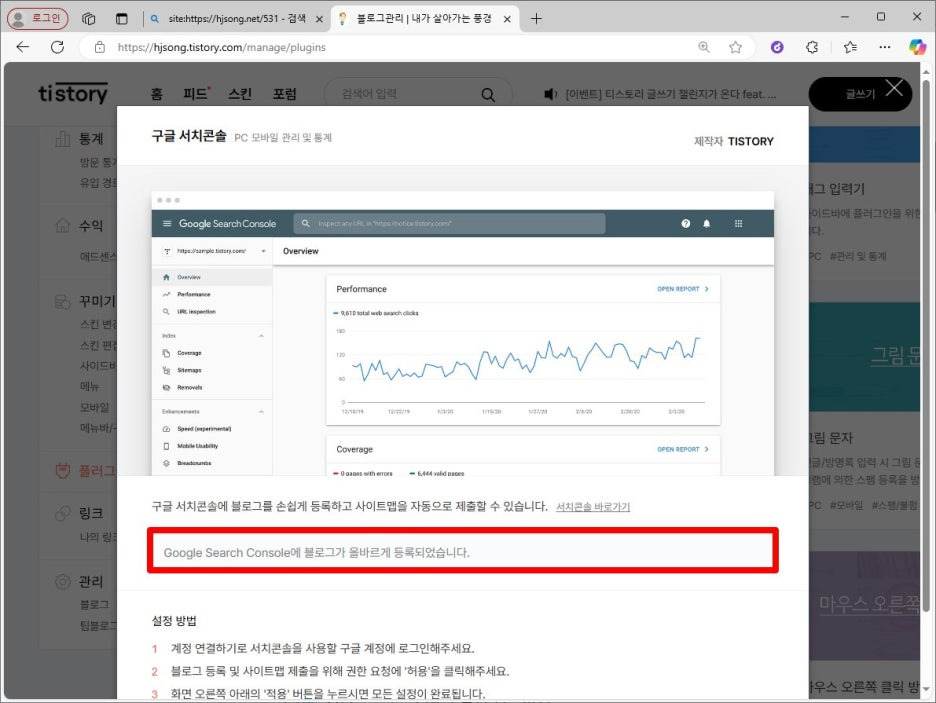Launch the Copilot icon
Image resolution: width=936 pixels, height=703 pixels.
click(917, 47)
